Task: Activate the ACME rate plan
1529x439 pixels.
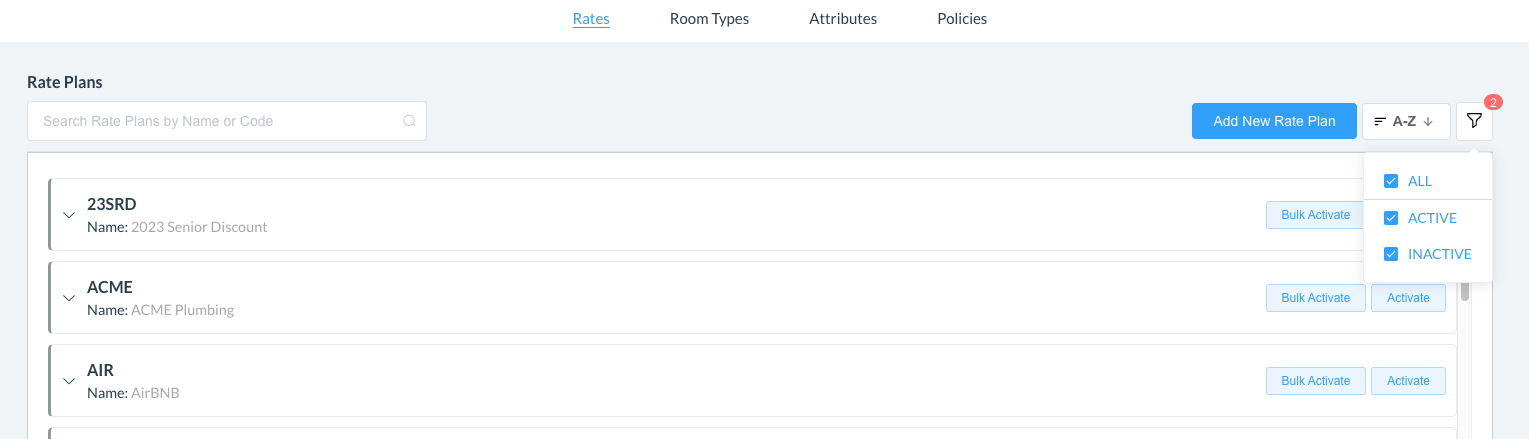Action: tap(1408, 298)
